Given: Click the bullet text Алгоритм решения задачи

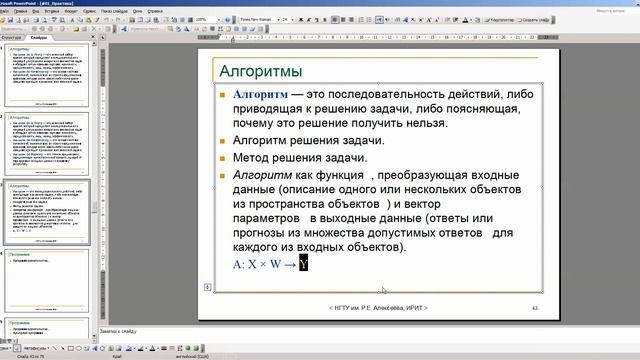Looking at the screenshot, I should 309,140.
